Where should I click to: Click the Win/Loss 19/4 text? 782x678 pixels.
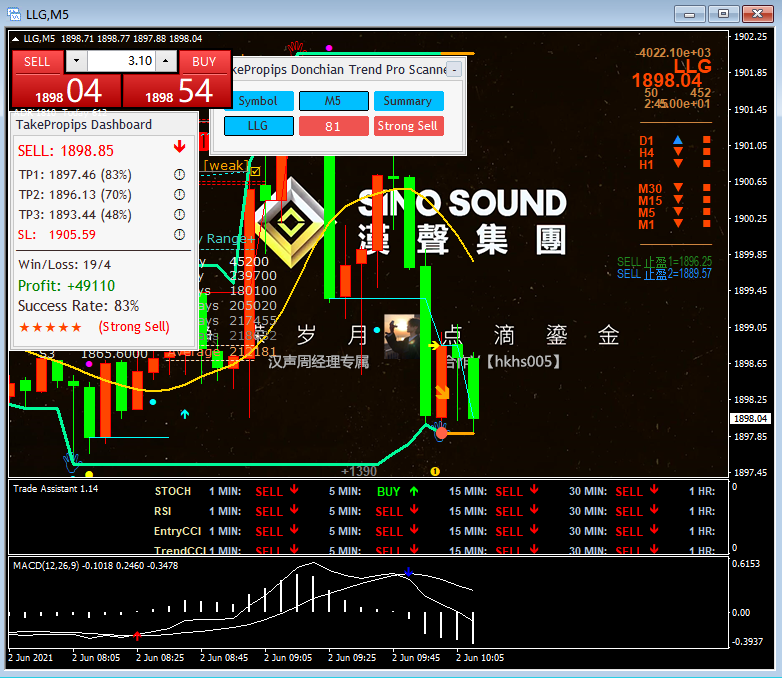pyautogui.click(x=64, y=264)
